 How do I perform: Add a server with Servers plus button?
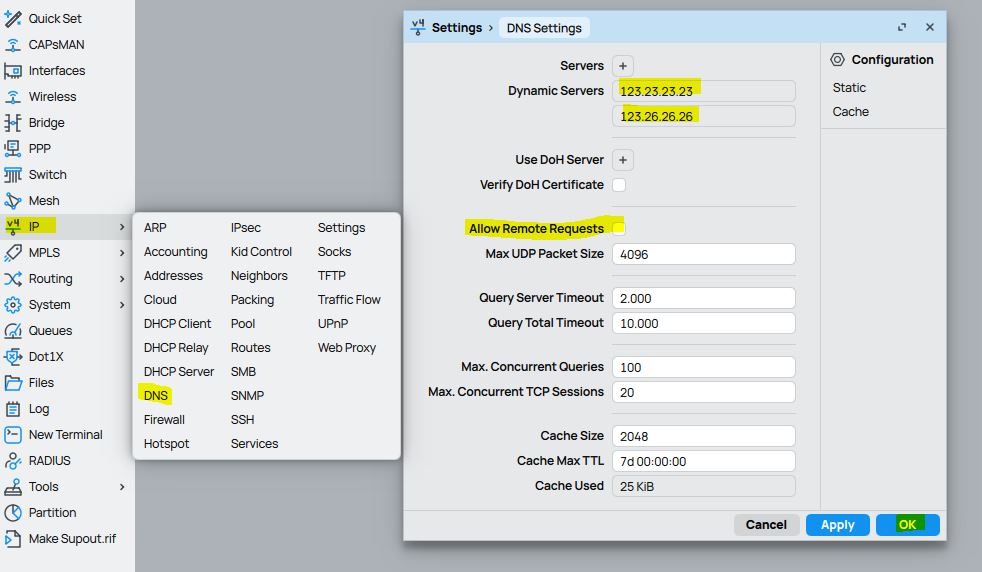[622, 66]
